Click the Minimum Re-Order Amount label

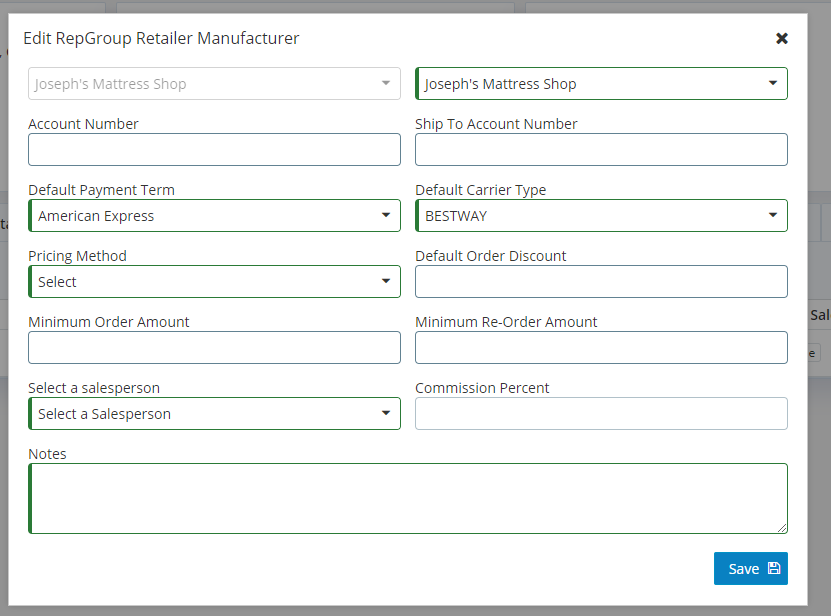506,322
